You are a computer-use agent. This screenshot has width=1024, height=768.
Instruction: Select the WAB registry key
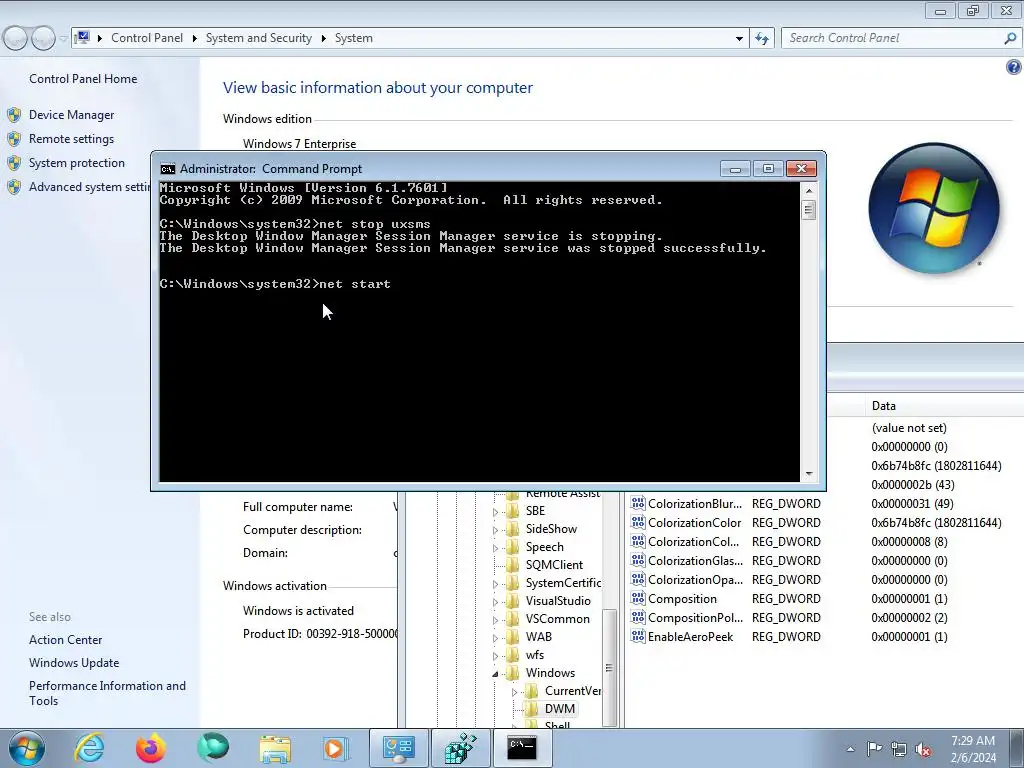539,637
